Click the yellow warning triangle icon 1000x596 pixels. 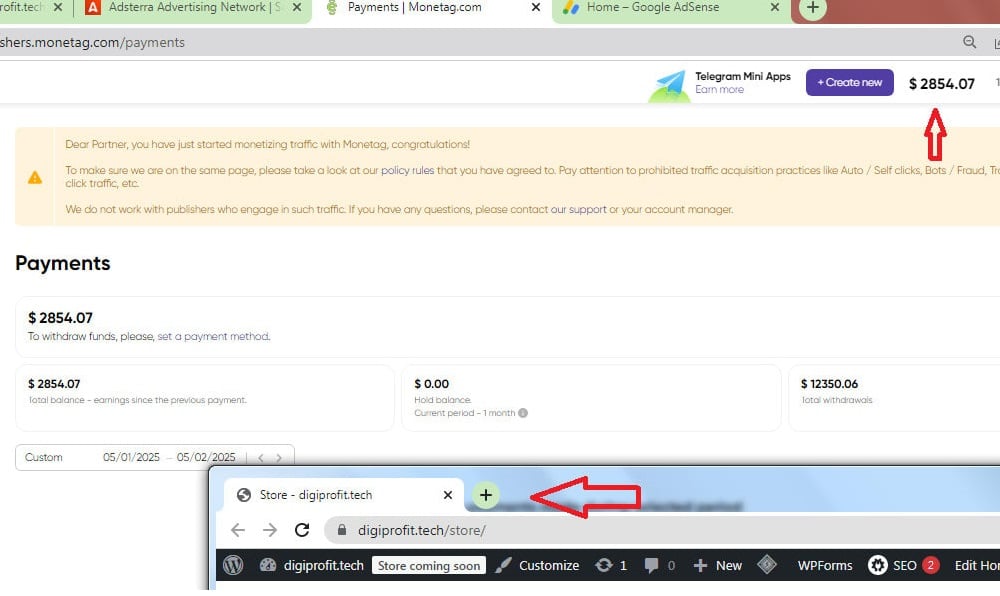[x=35, y=177]
